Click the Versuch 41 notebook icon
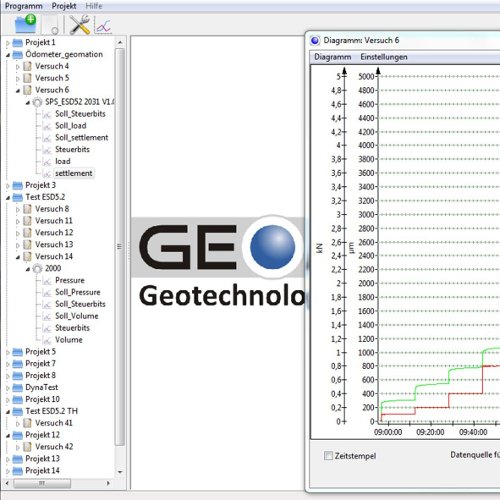Viewport: 500px width, 500px height. click(28, 423)
